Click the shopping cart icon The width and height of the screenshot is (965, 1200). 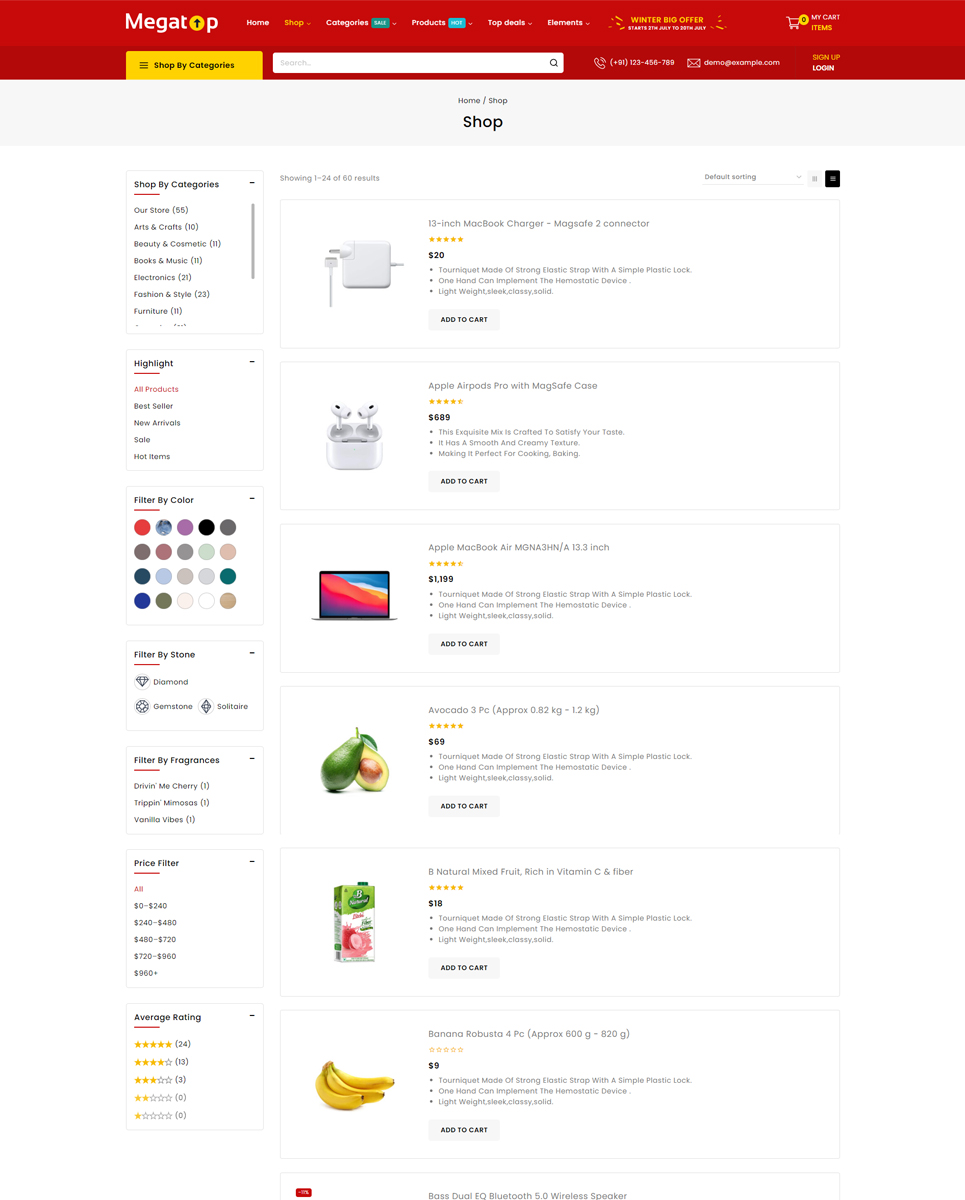(793, 22)
